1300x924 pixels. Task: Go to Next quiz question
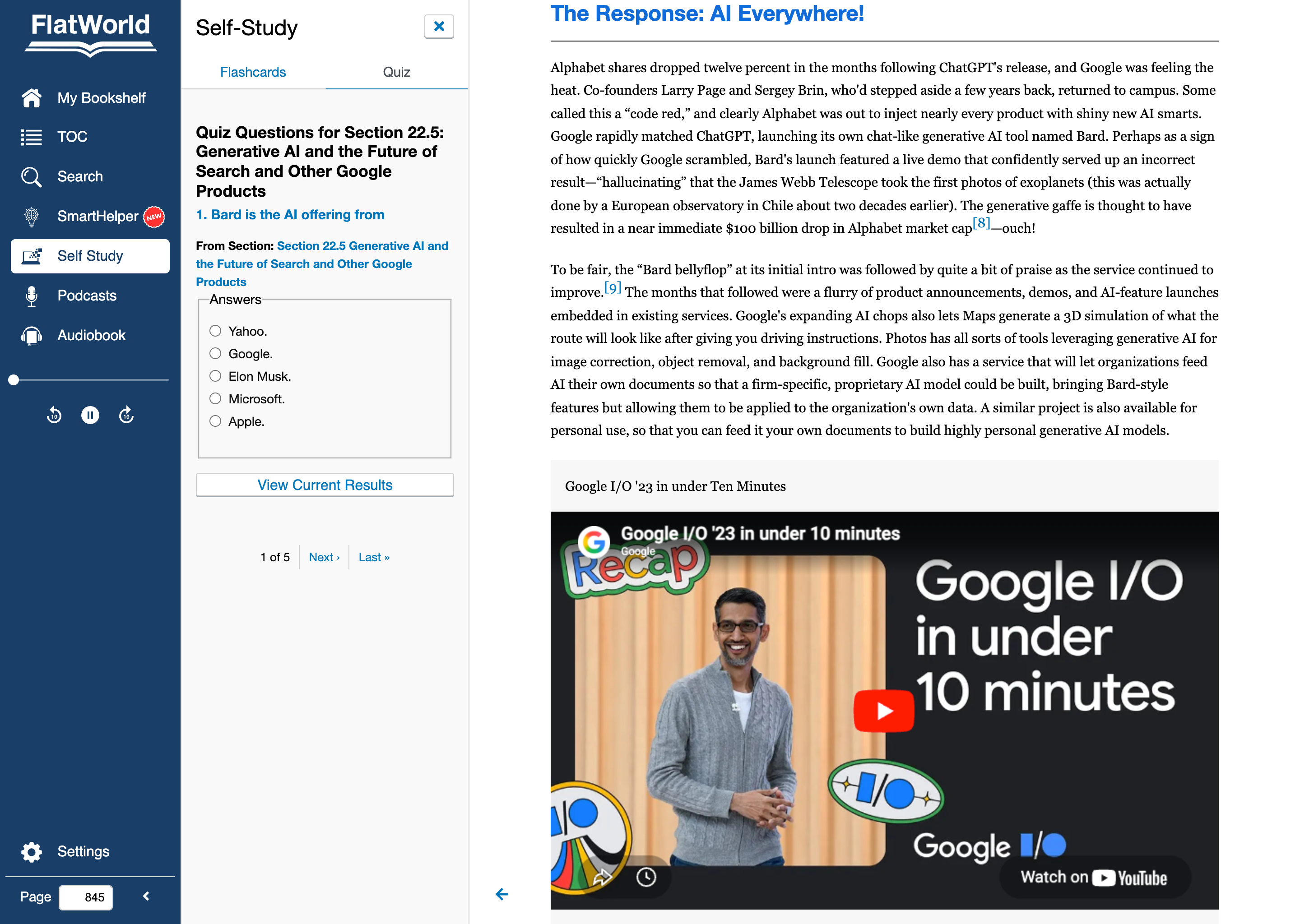pyautogui.click(x=324, y=558)
